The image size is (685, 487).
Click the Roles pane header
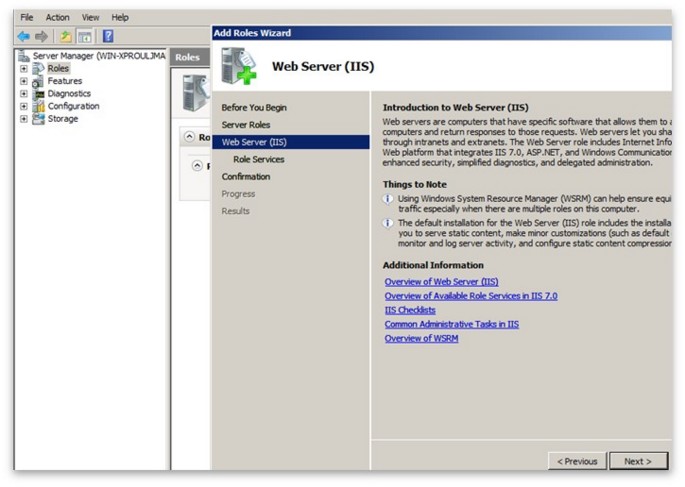click(190, 57)
